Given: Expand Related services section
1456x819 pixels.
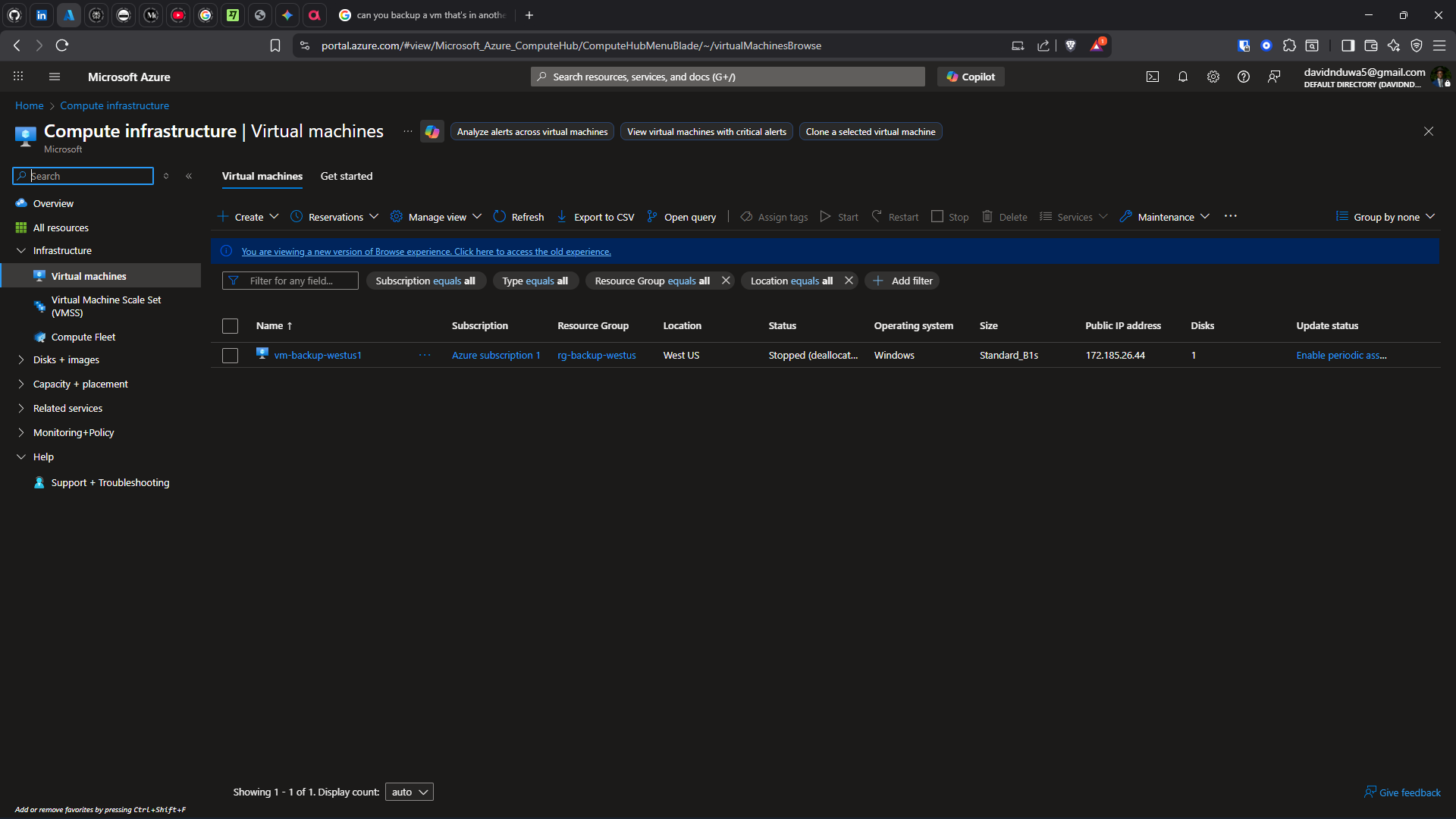Looking at the screenshot, I should [21, 408].
